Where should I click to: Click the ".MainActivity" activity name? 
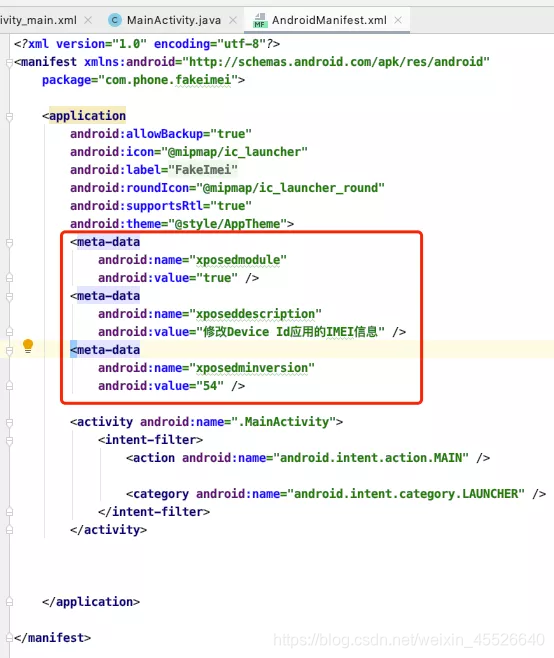click(x=283, y=422)
